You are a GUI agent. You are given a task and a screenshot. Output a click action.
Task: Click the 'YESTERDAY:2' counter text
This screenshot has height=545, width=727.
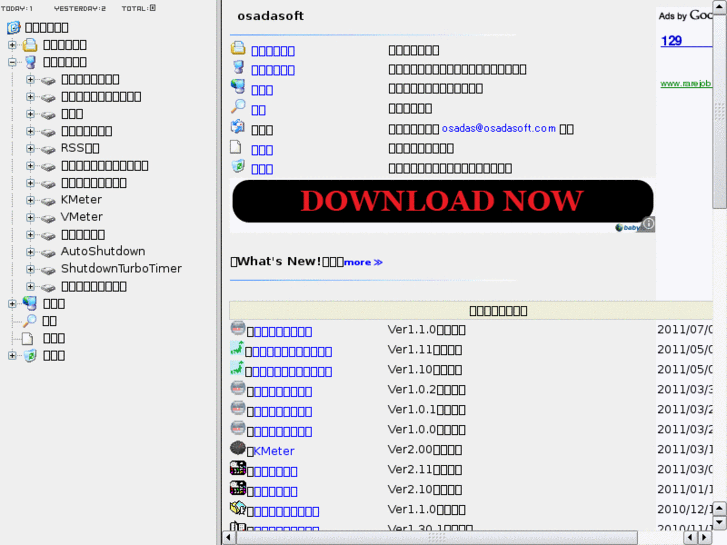tap(80, 8)
